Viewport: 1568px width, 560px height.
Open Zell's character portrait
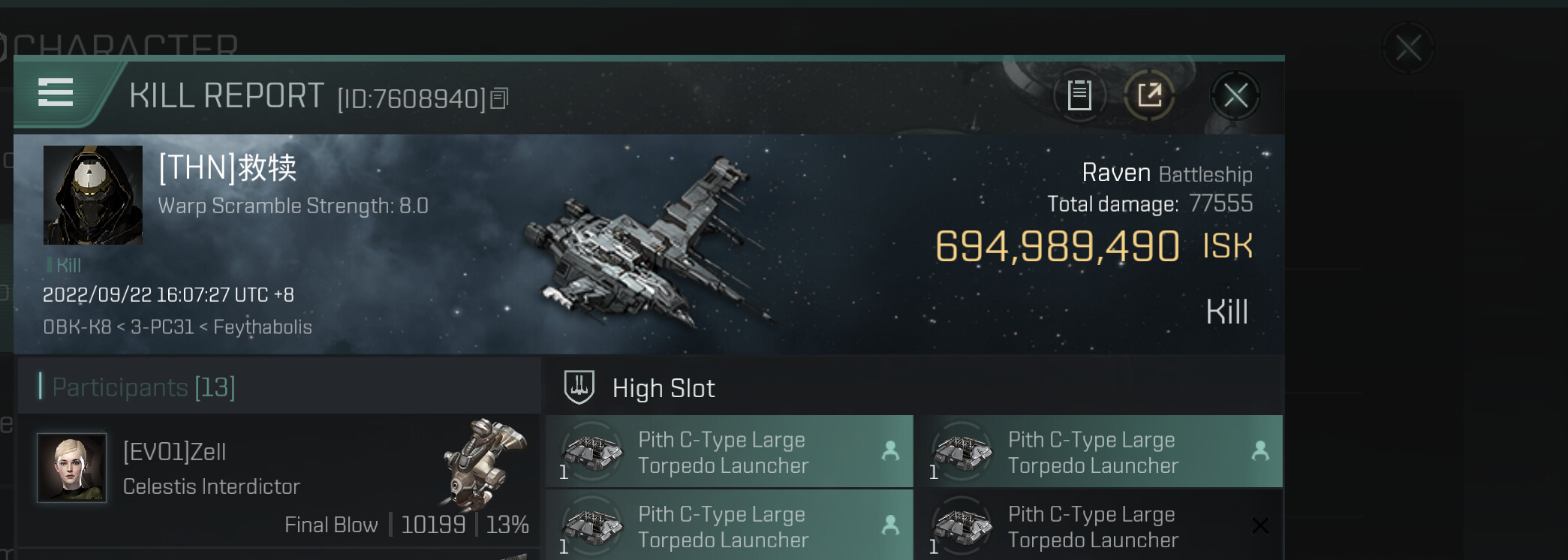72,467
